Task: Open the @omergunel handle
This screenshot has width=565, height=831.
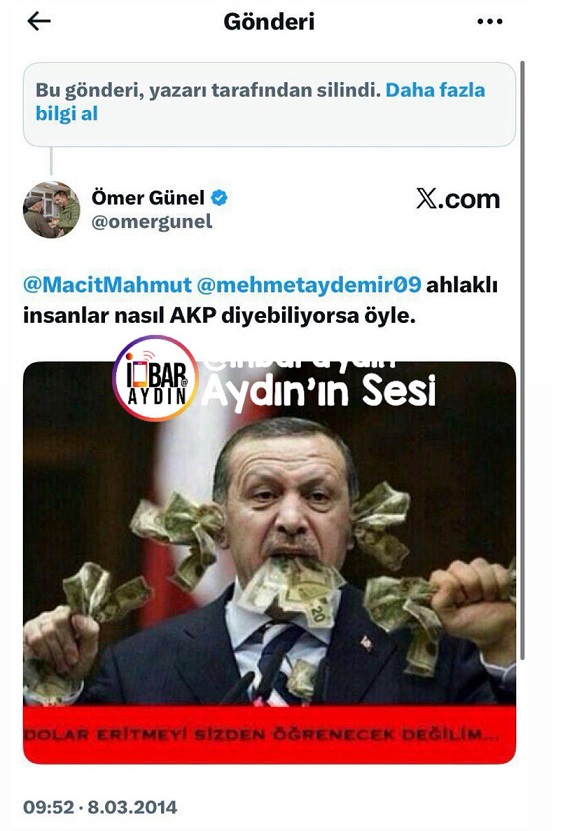Action: coord(152,222)
